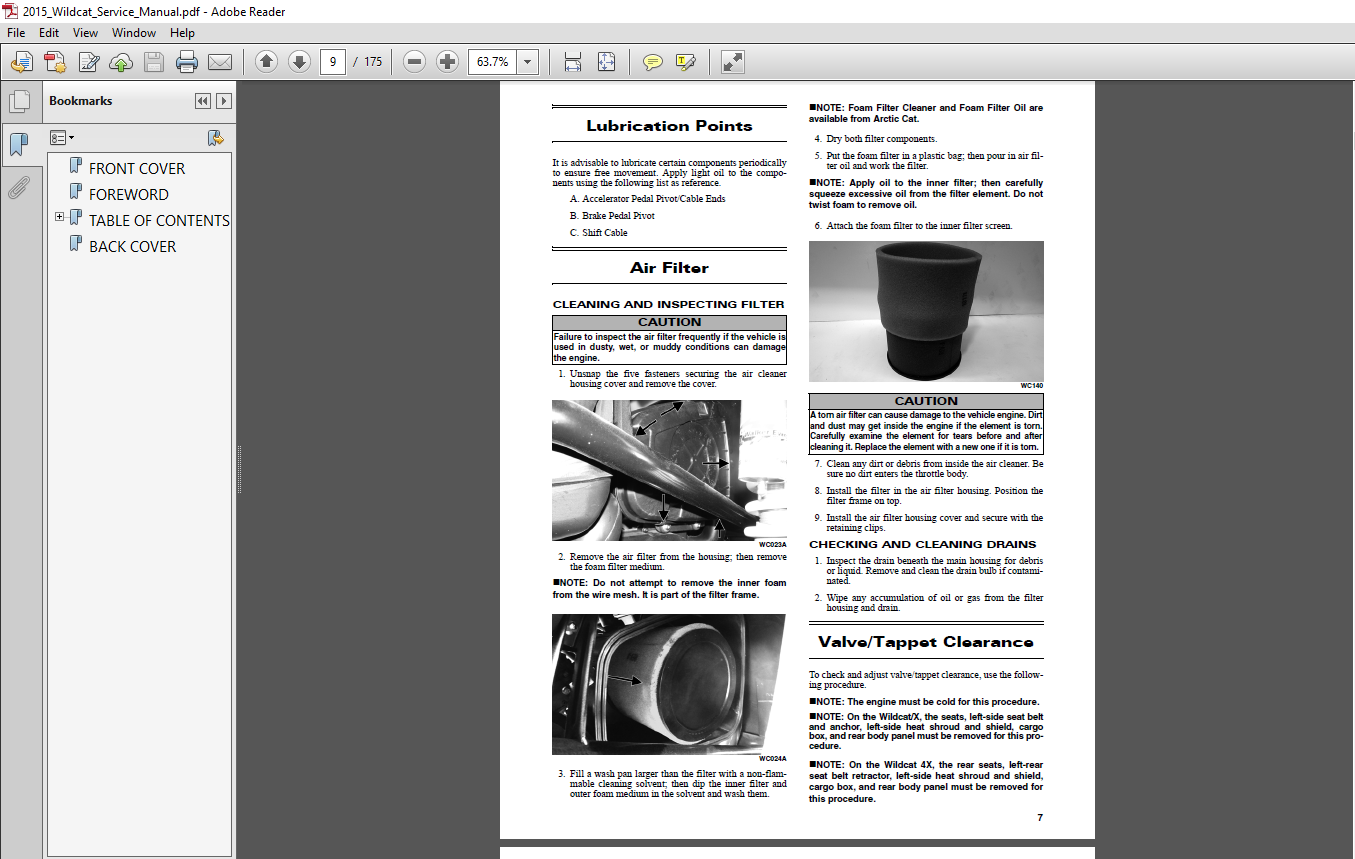This screenshot has width=1355, height=859.
Task: Click the Sign document pen icon
Action: (x=88, y=62)
